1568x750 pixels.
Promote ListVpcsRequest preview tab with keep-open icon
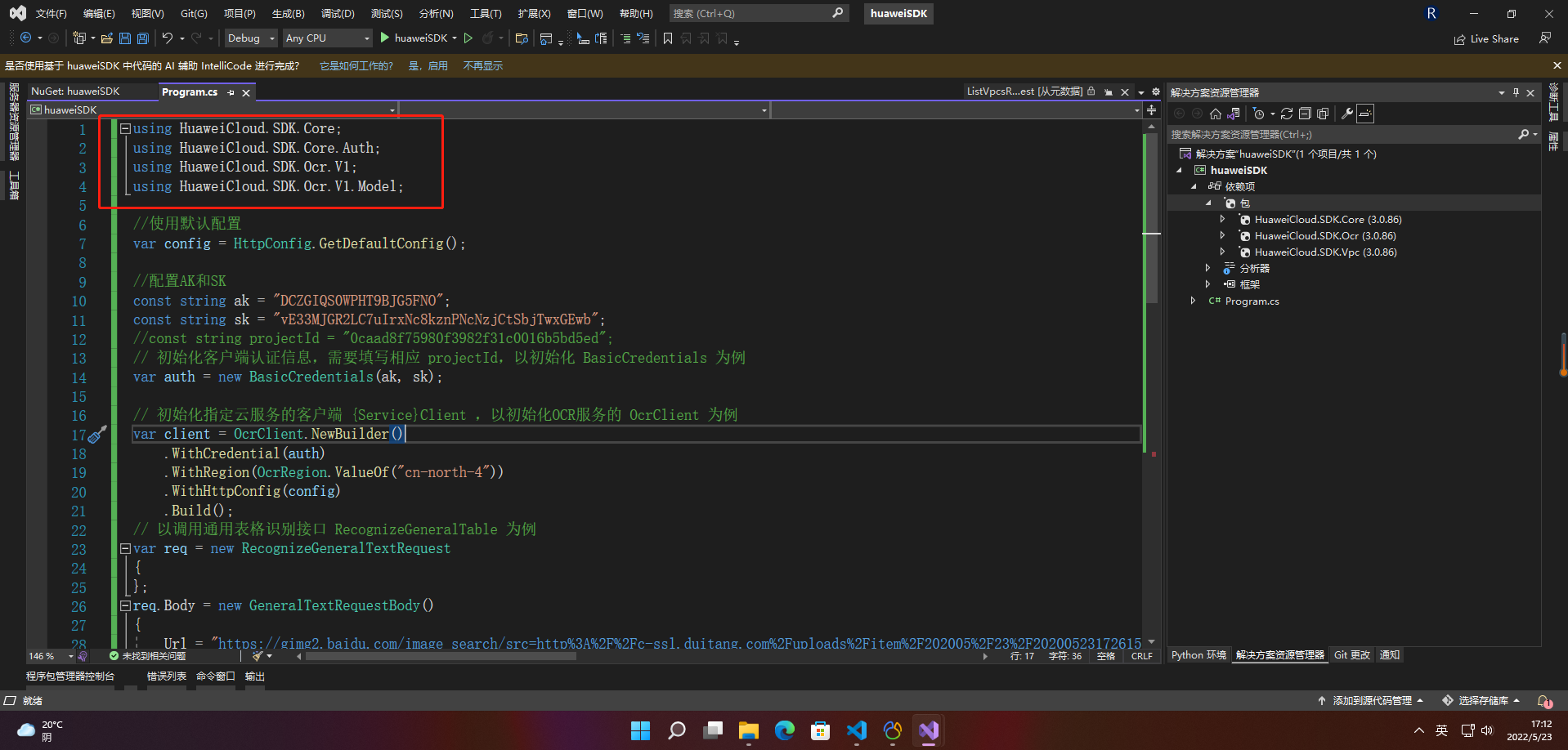1109,92
